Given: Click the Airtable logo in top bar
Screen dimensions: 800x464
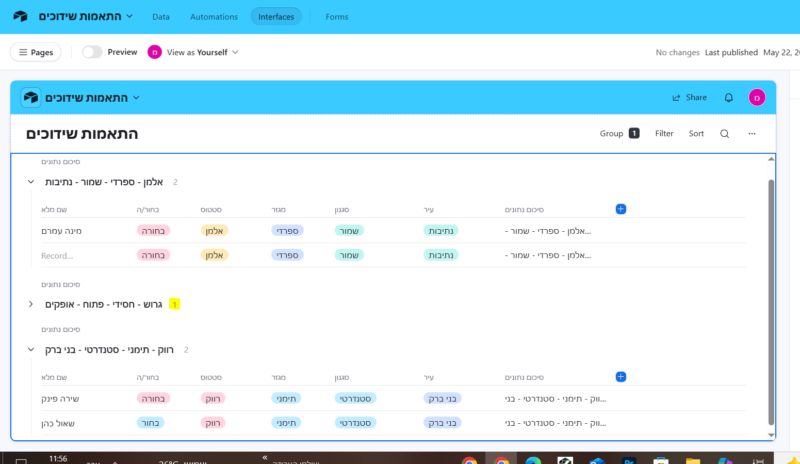Looking at the screenshot, I should pos(20,17).
